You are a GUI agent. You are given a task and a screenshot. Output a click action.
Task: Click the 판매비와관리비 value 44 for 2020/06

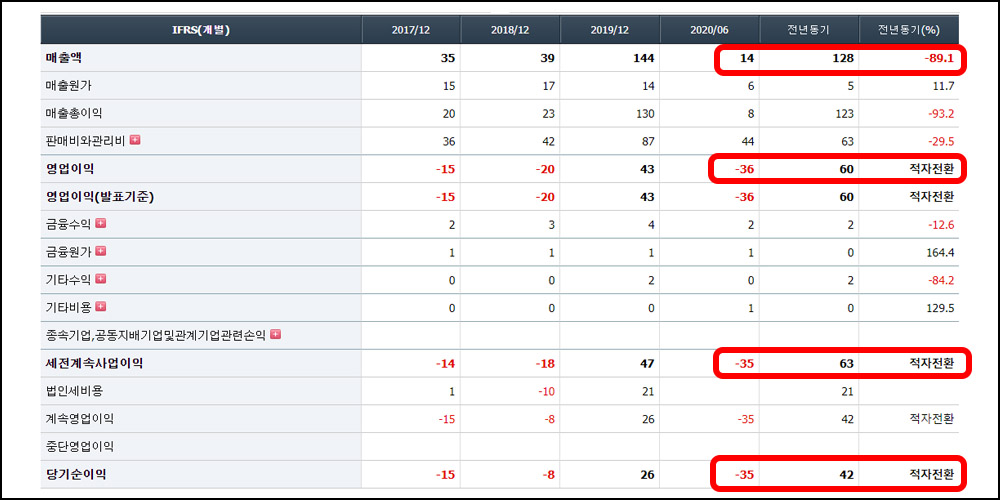(747, 142)
